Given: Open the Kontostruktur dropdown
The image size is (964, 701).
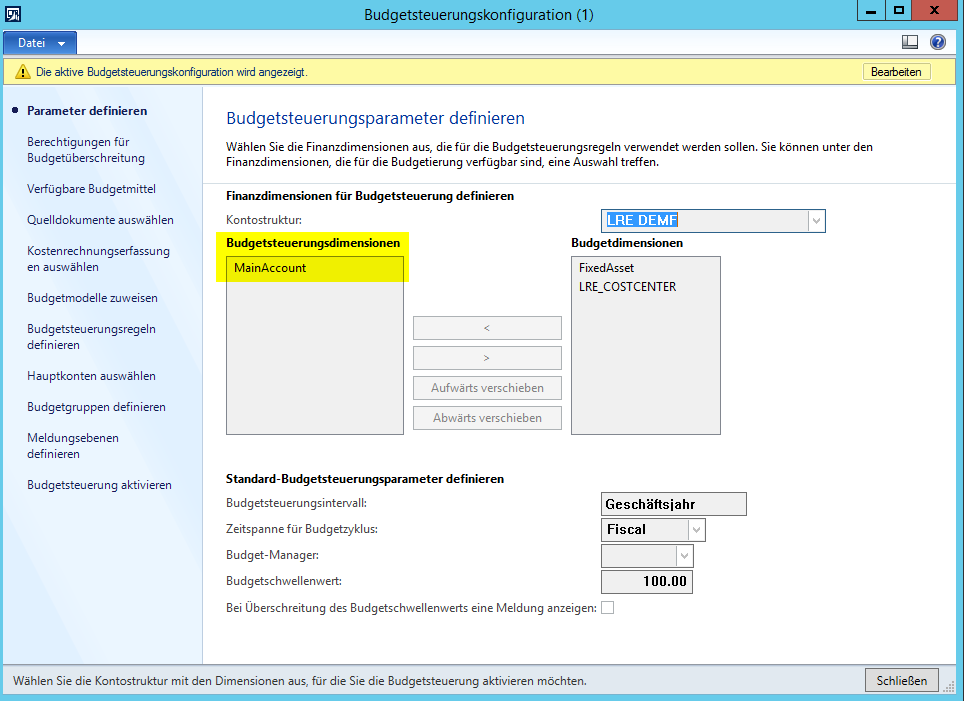Looking at the screenshot, I should [x=816, y=221].
